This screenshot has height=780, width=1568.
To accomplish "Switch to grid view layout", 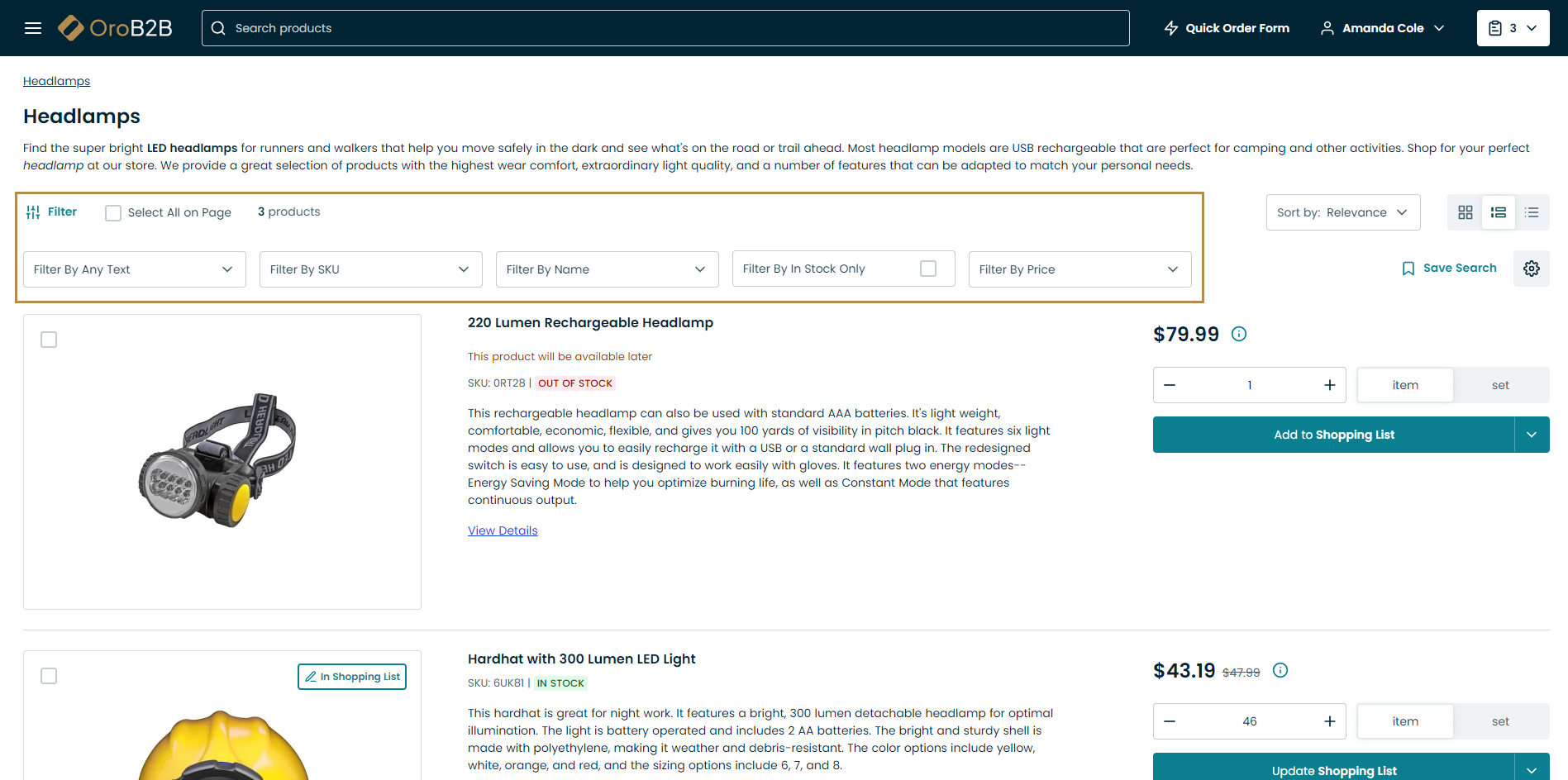I will (1465, 212).
